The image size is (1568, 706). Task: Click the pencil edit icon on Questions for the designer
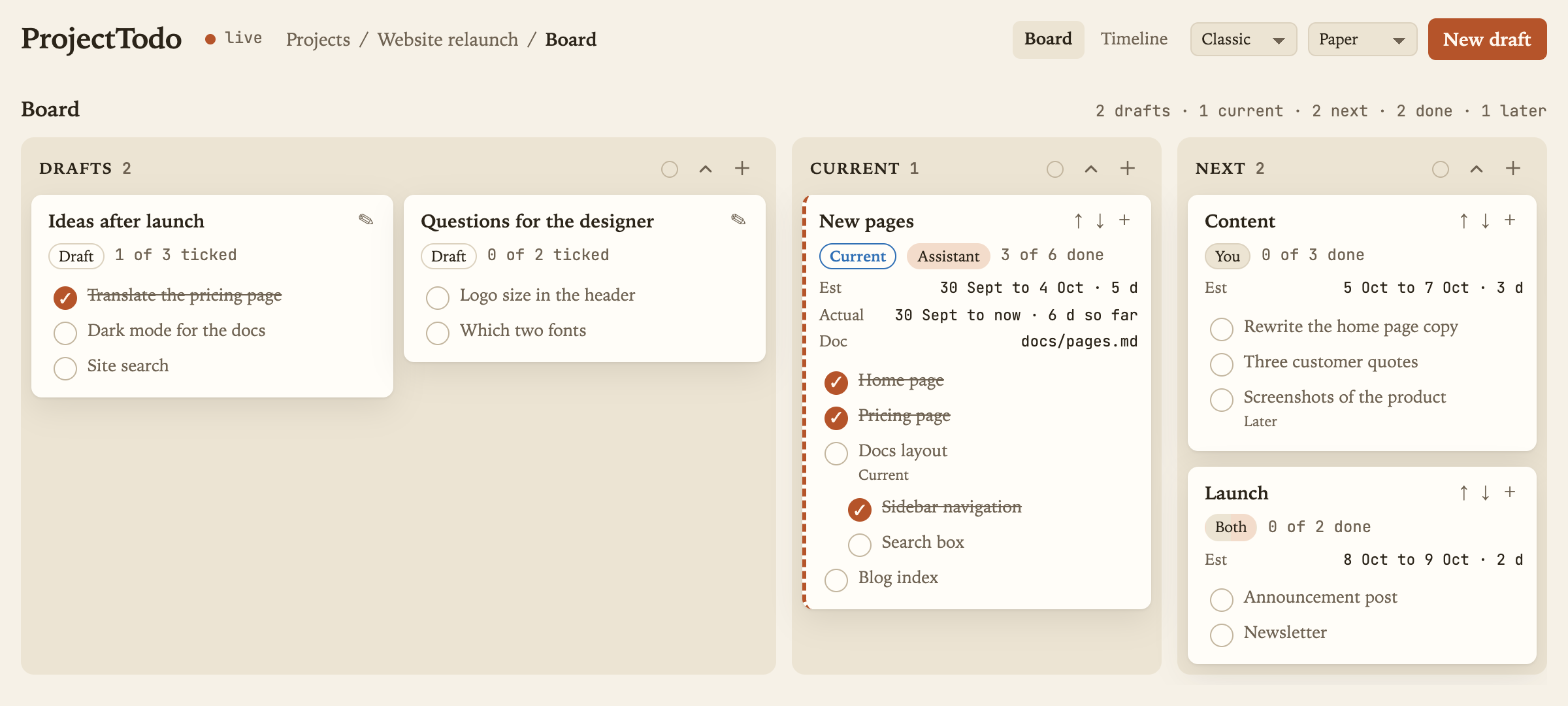(x=738, y=220)
